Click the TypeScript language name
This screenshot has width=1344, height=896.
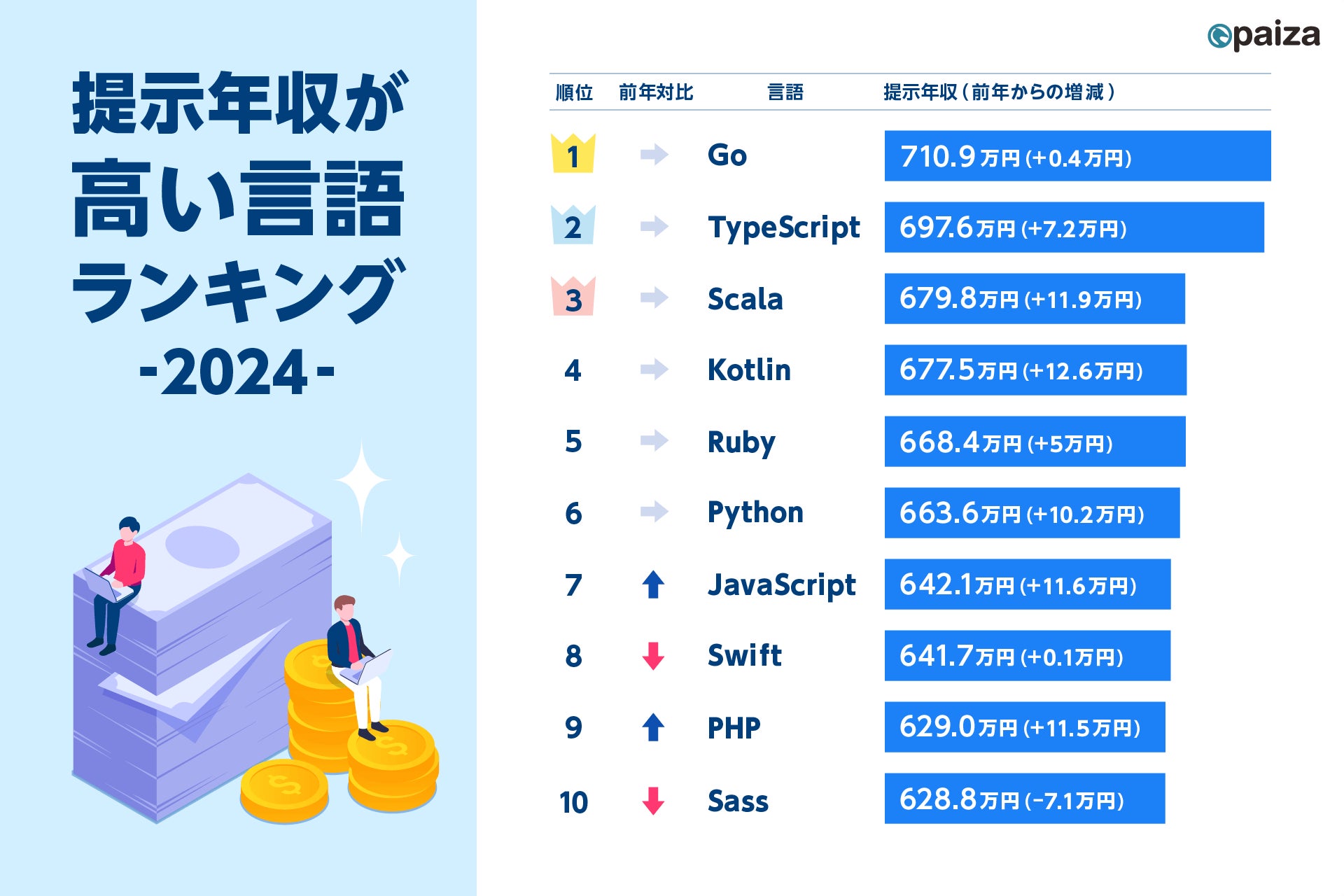pos(783,228)
